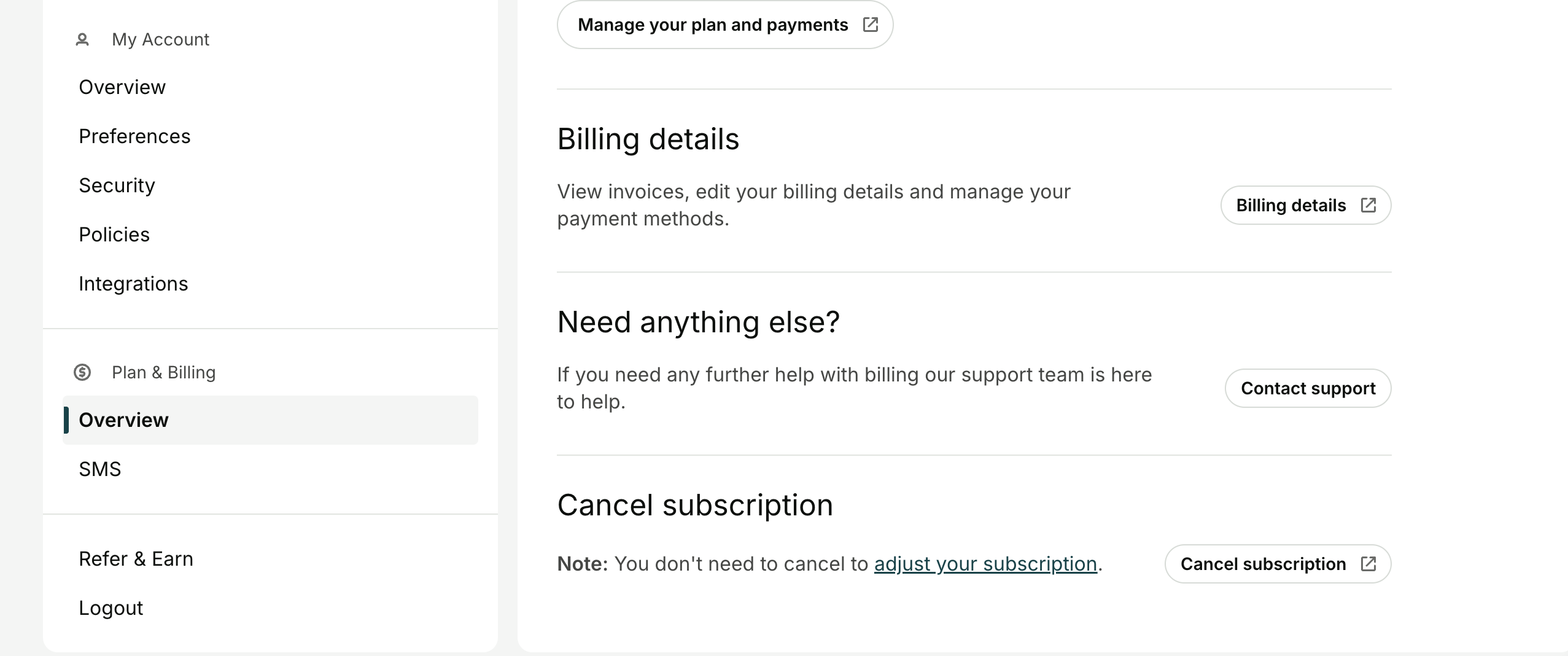Click the My Account person icon
This screenshot has height=656, width=1568.
[82, 40]
